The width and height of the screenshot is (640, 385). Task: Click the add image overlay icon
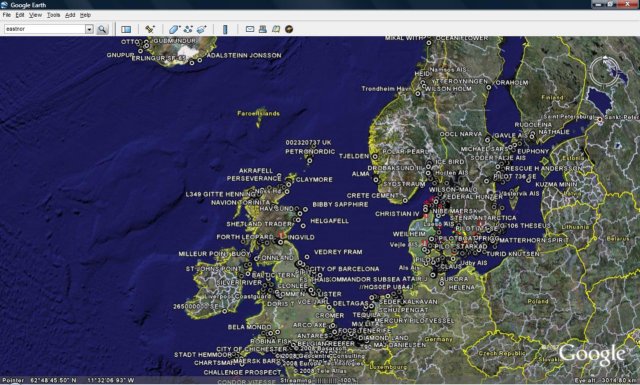[x=202, y=29]
